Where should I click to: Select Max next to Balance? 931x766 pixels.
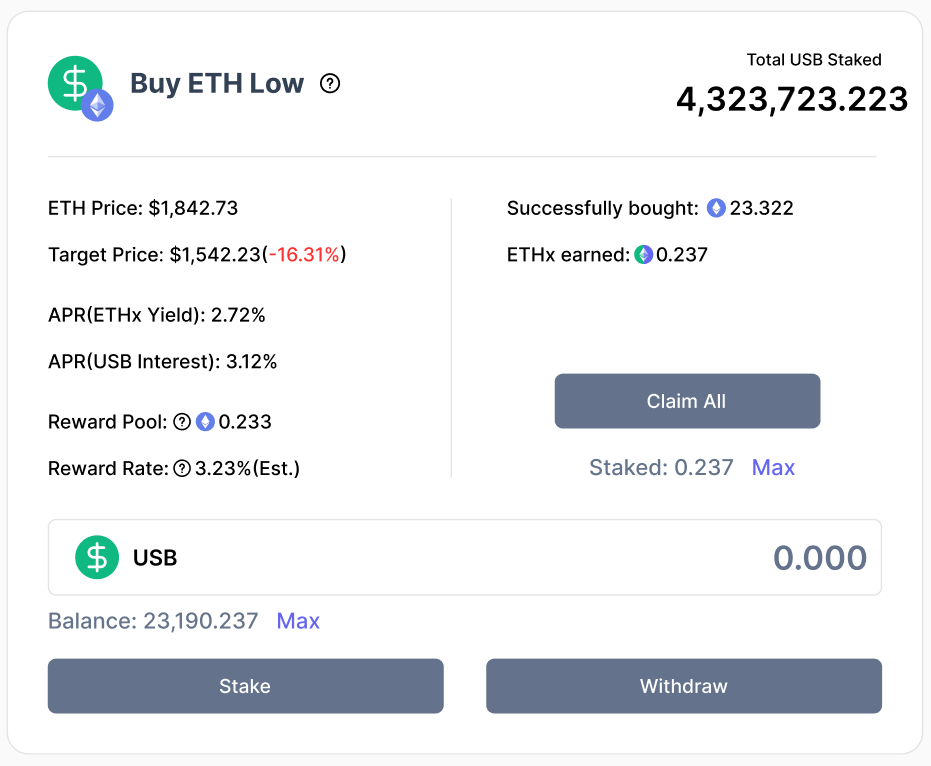click(x=298, y=621)
